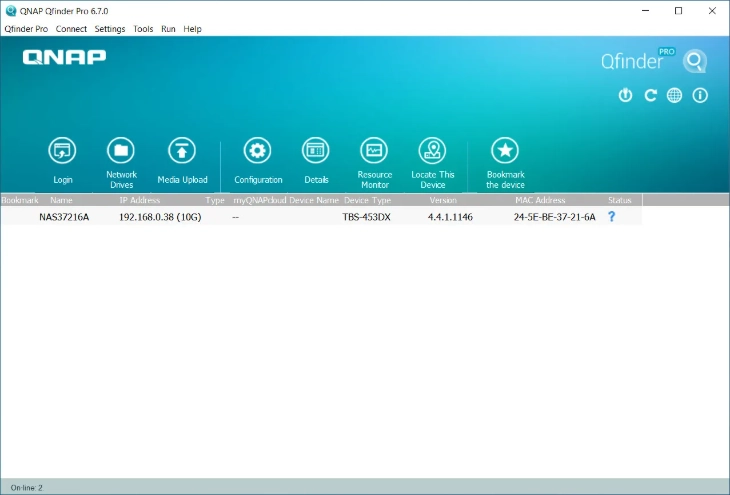This screenshot has height=495, width=730.
Task: Open the Connect menu
Action: click(71, 29)
